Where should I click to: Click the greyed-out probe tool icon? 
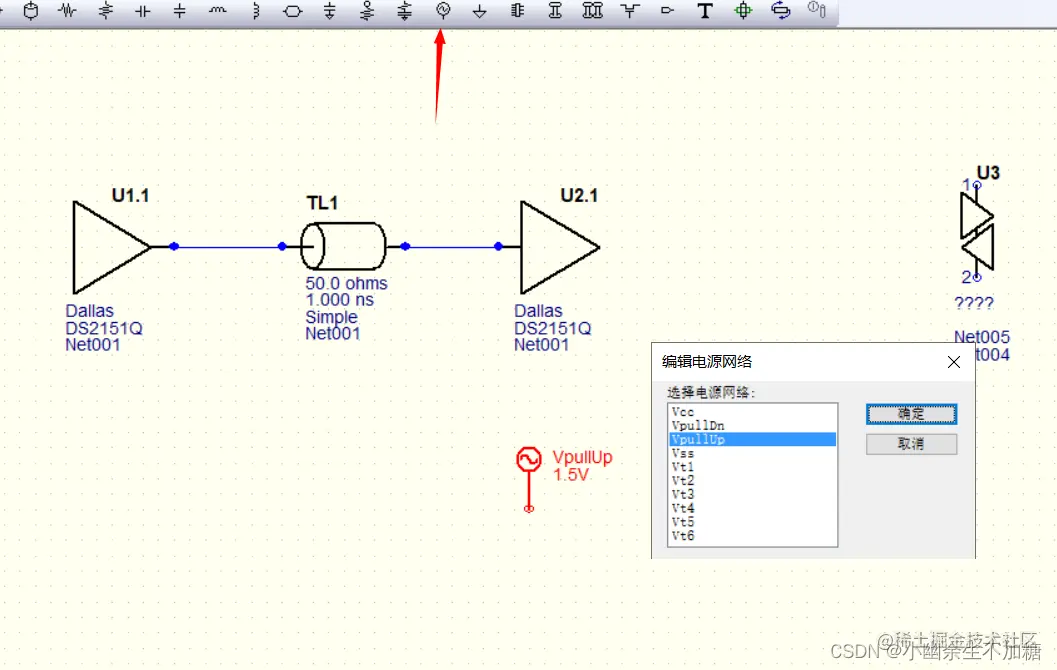(816, 9)
